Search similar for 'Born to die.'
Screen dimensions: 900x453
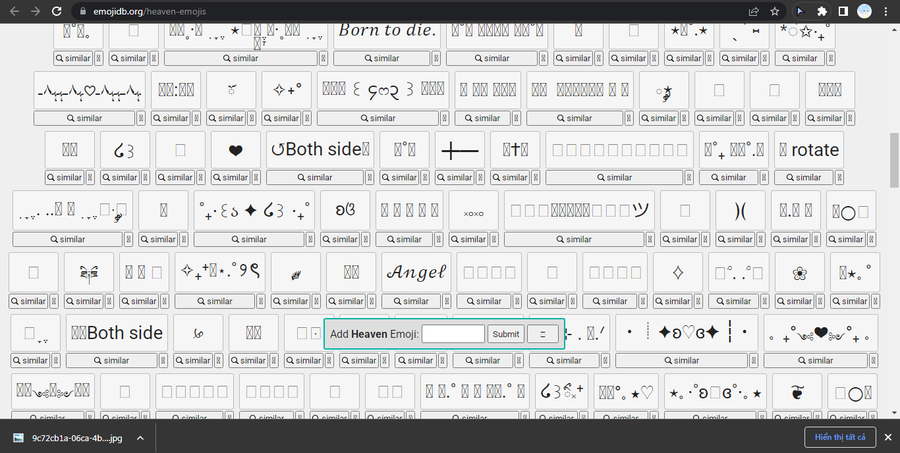(x=382, y=58)
